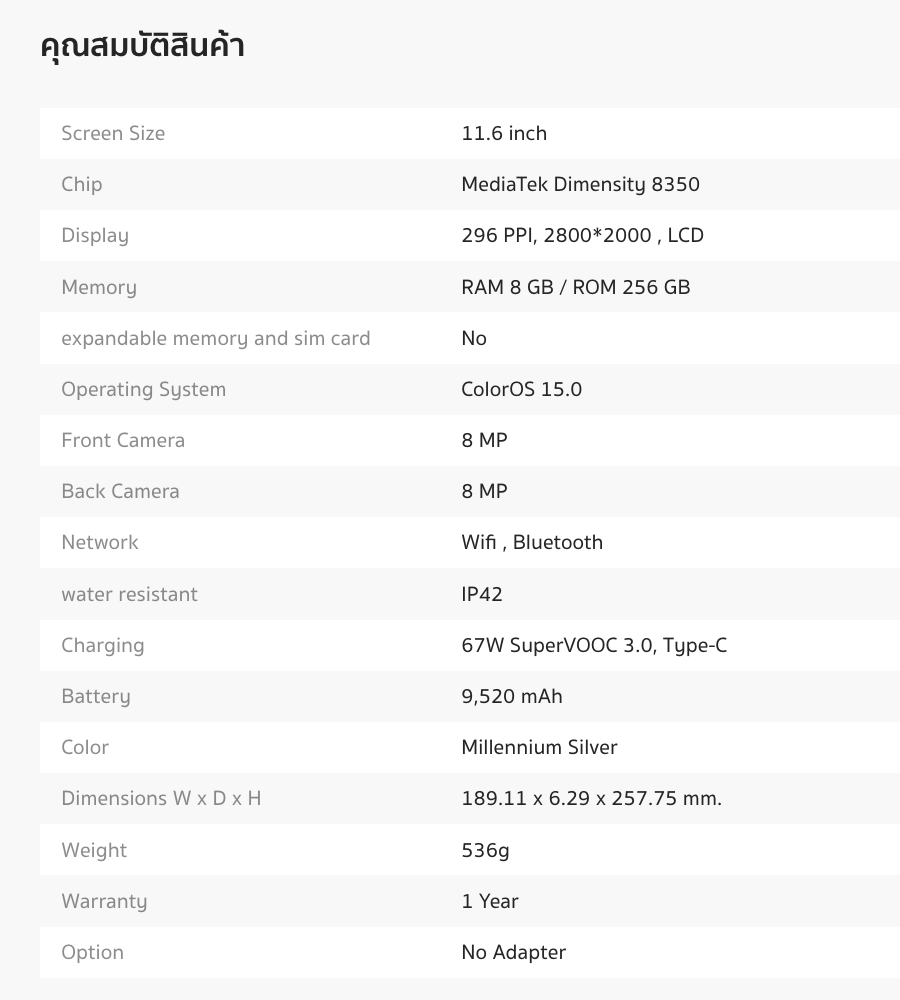Select Wifi , Bluetooth network value
The image size is (900, 1000).
pos(532,542)
